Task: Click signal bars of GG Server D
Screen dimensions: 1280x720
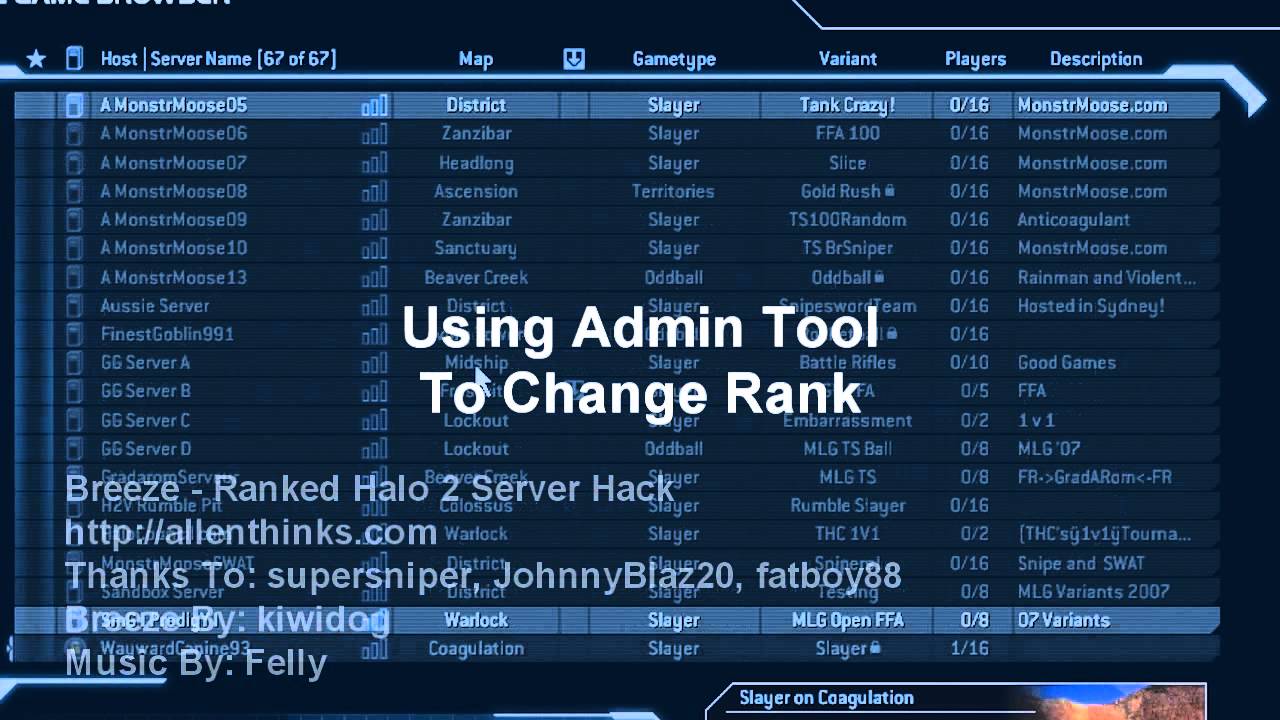Action: tap(374, 449)
